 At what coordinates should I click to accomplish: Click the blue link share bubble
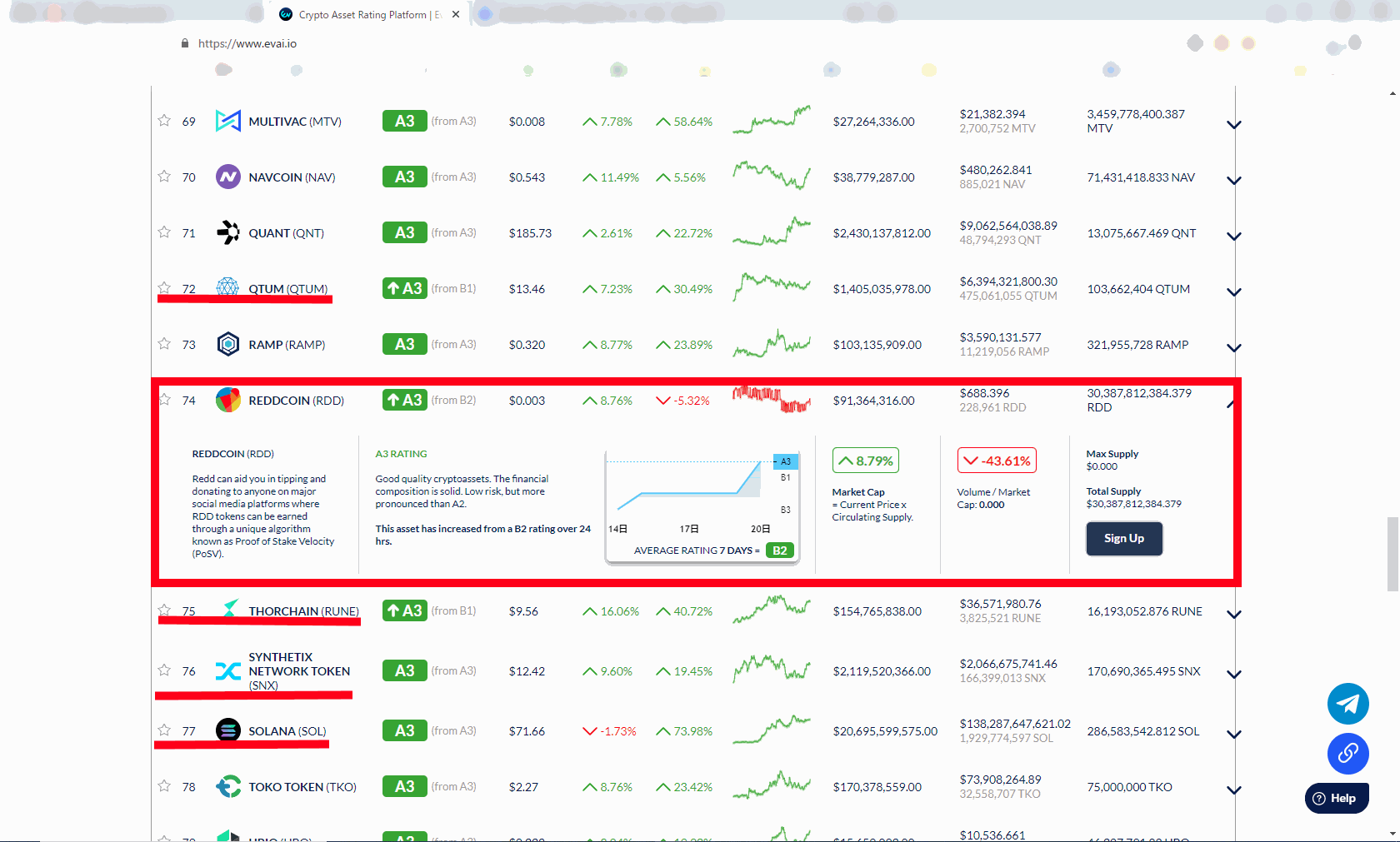coord(1347,754)
